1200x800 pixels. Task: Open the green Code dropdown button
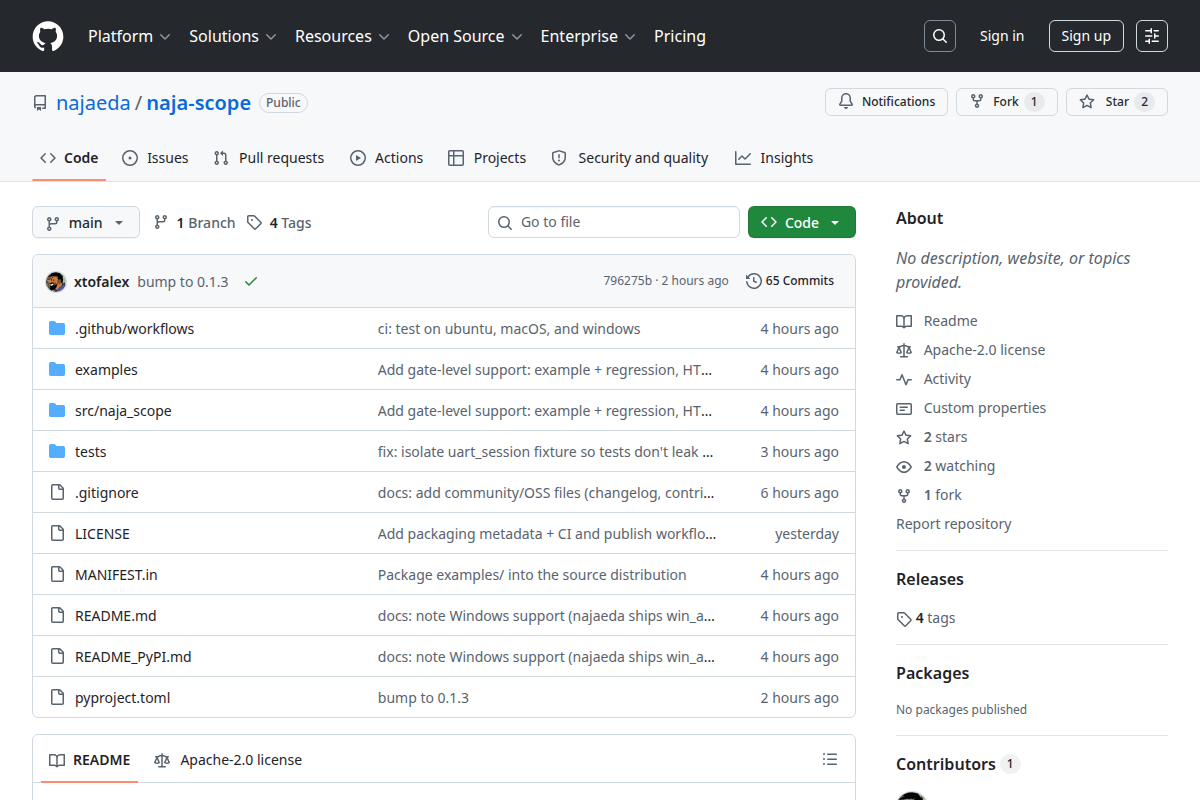pyautogui.click(x=802, y=222)
